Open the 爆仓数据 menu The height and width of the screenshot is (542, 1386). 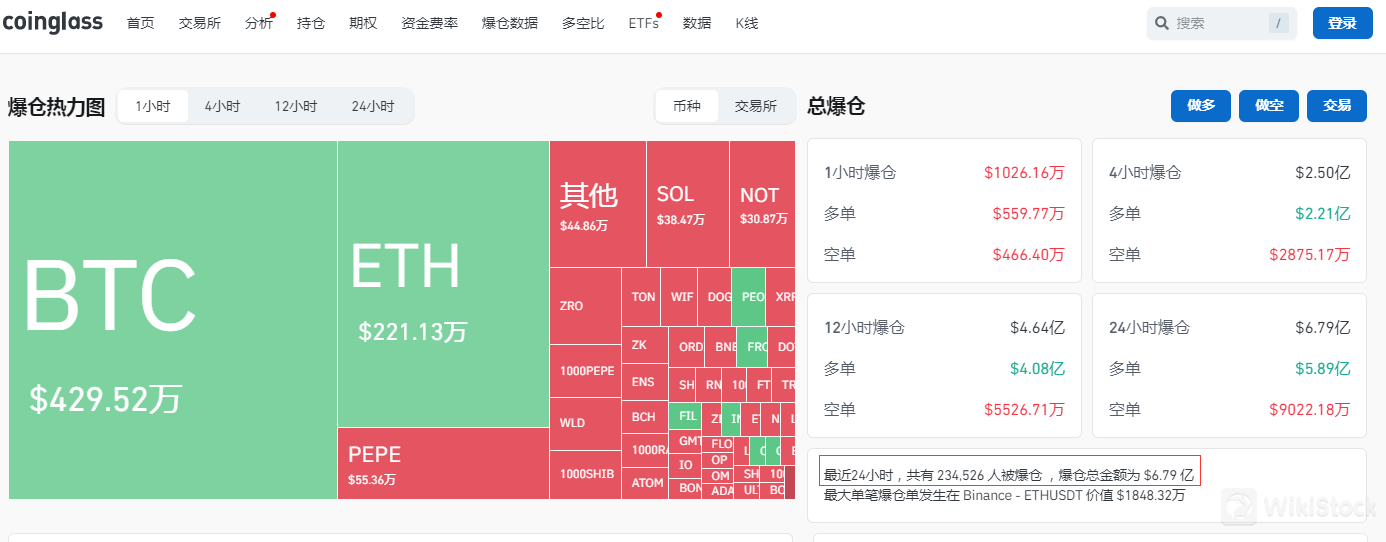pos(509,23)
